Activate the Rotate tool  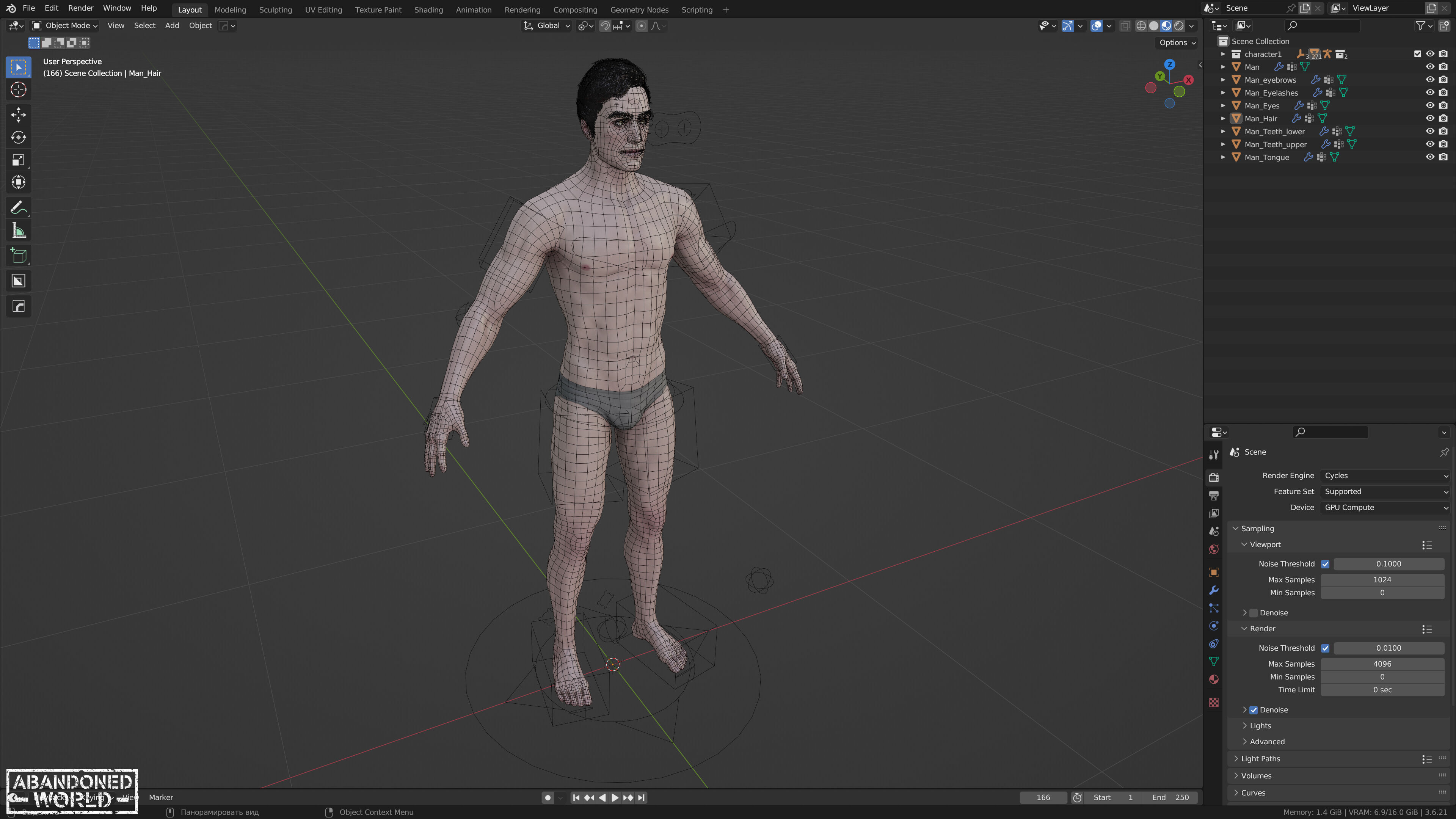coord(18,137)
